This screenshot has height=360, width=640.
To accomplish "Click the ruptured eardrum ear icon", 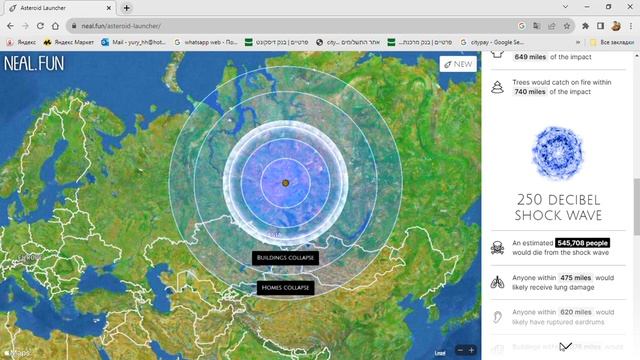I will point(497,317).
